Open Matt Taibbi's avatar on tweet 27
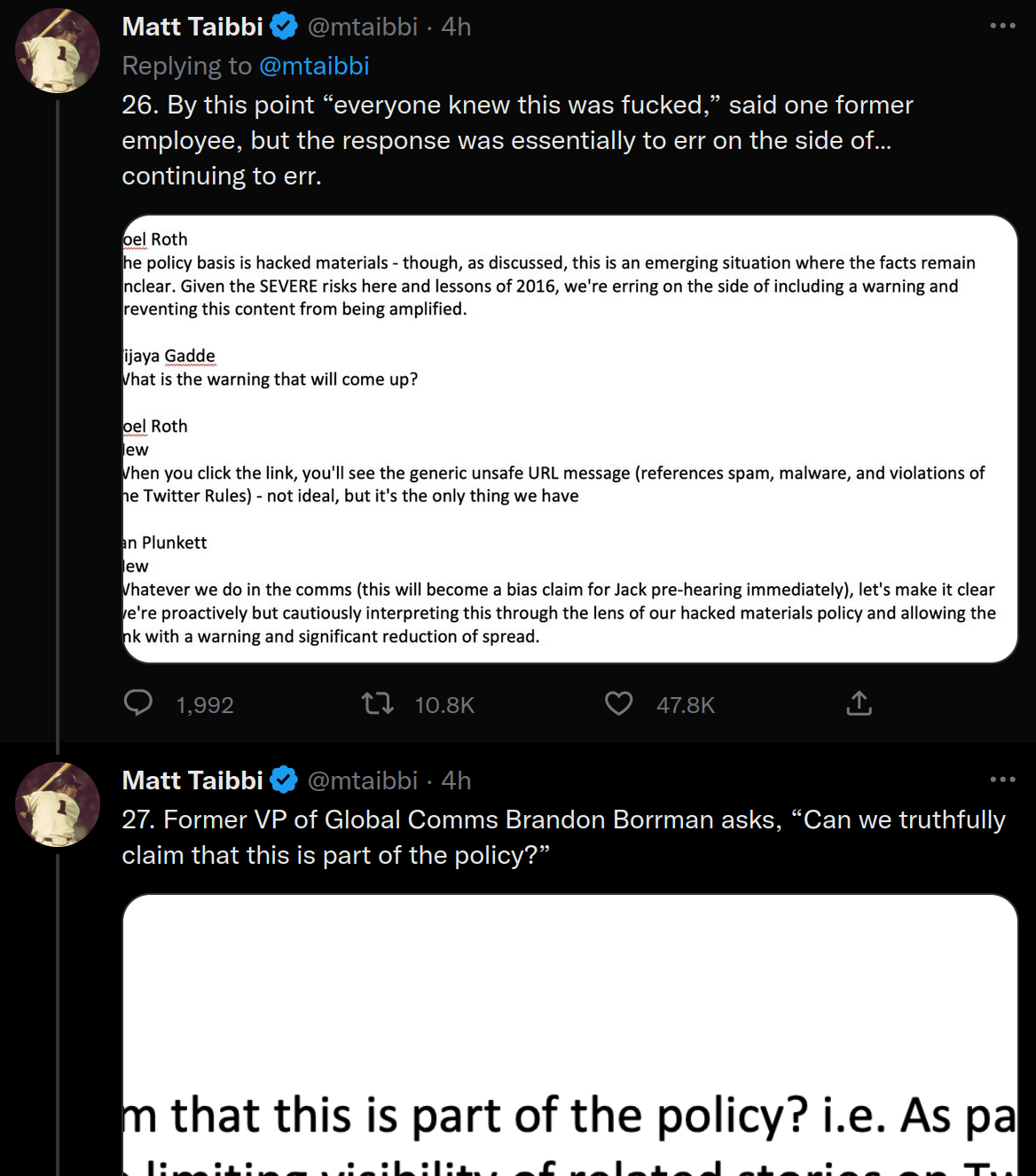The width and height of the screenshot is (1036, 1176). click(58, 804)
